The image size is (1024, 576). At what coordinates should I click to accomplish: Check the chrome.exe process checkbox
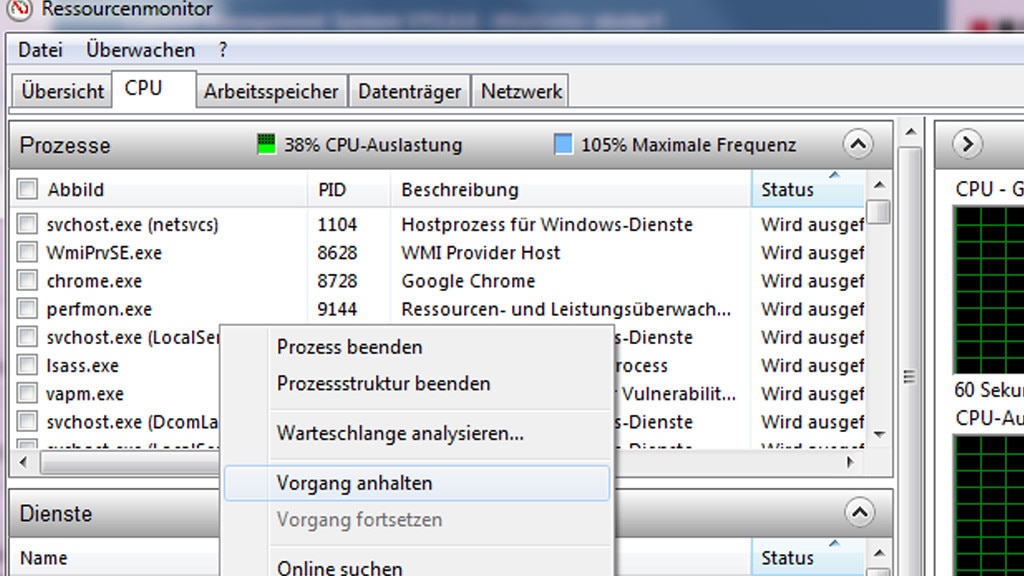tap(27, 280)
